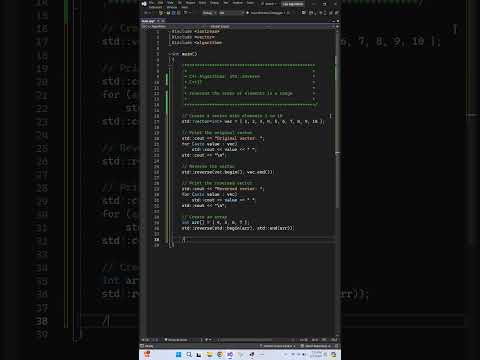Screen dimensions: 480x360
Task: Click the std::reverse(std::begin(arr), std::end(arr)) line
Action: pos(238,228)
